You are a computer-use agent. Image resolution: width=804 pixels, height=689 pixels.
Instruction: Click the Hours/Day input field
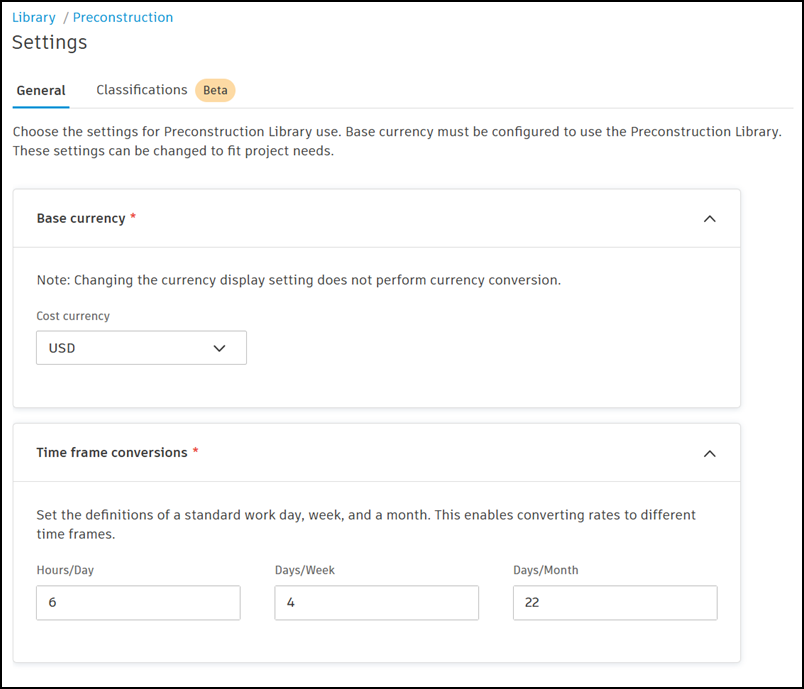tap(138, 603)
